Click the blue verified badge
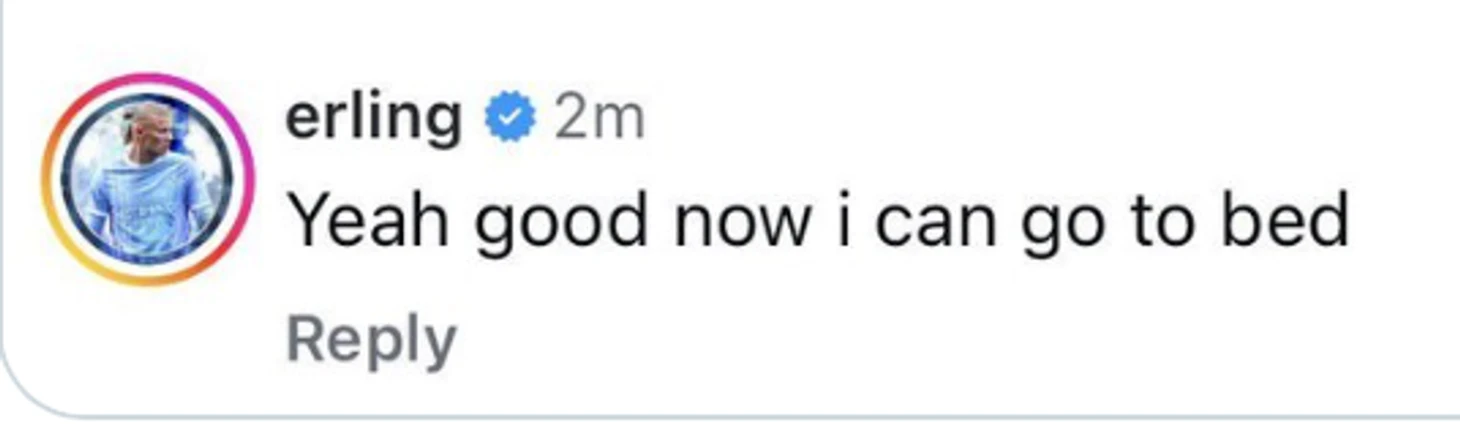 click(510, 116)
